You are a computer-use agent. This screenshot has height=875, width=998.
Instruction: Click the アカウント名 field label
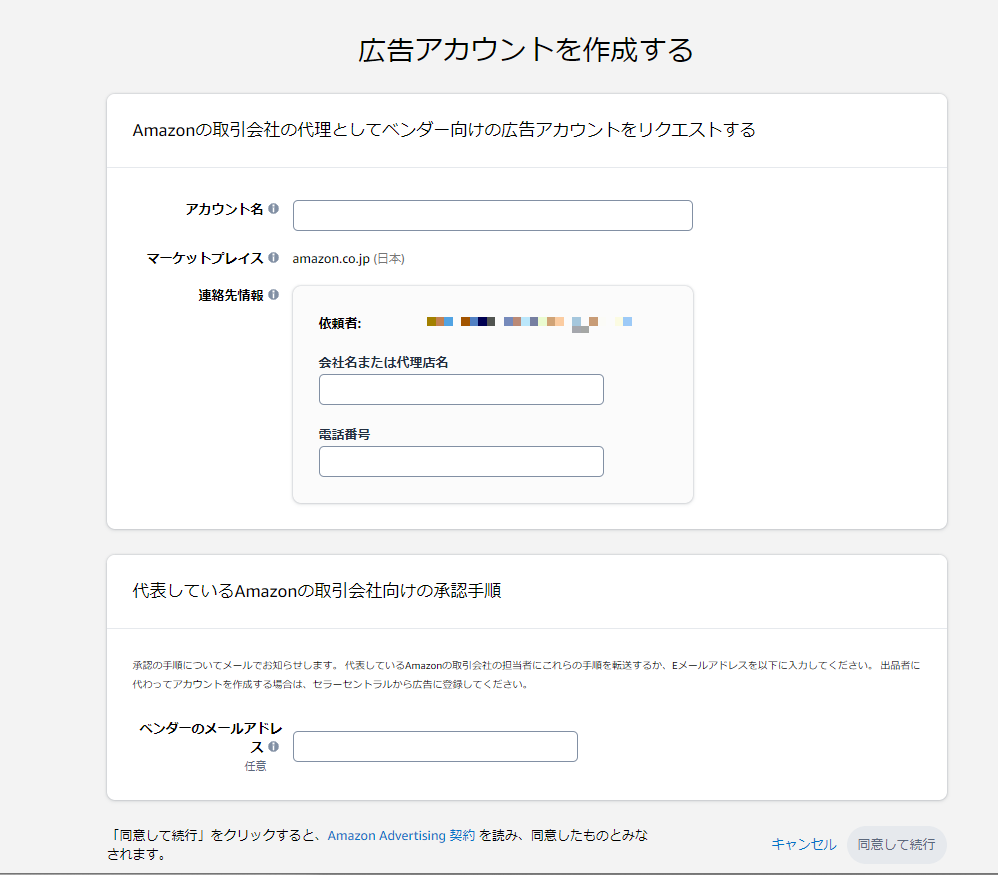click(x=224, y=209)
